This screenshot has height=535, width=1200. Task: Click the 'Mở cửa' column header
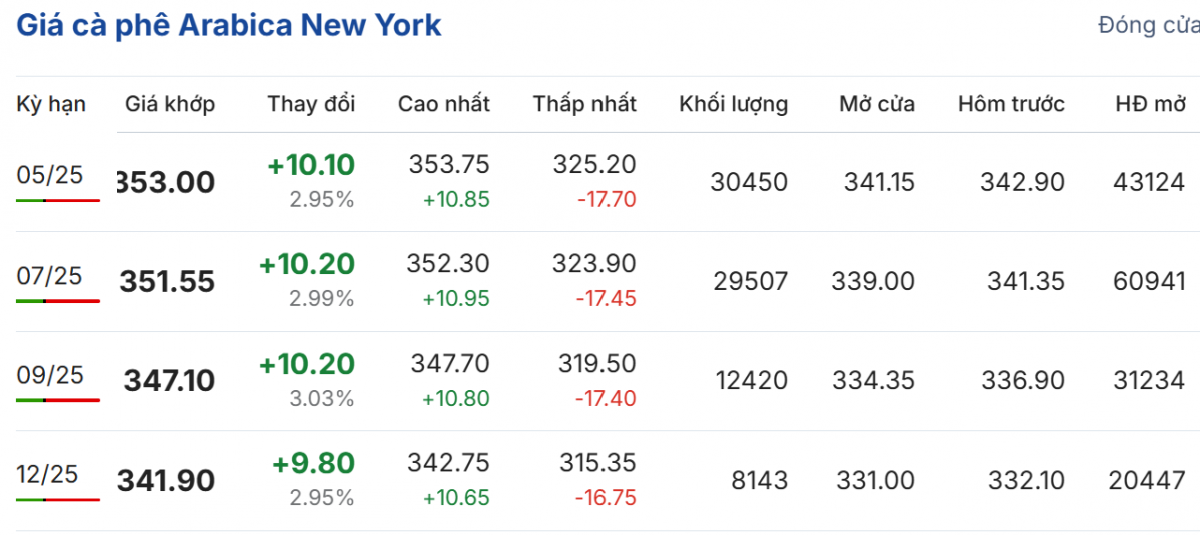click(877, 104)
